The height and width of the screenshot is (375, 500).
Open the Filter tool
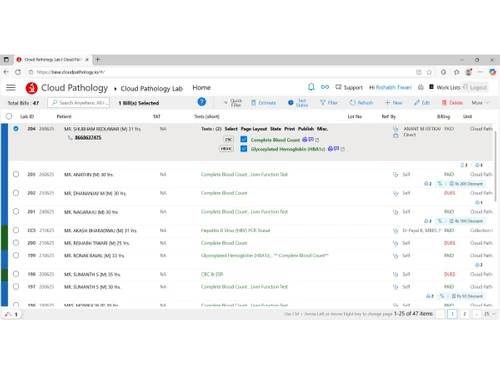coord(329,103)
